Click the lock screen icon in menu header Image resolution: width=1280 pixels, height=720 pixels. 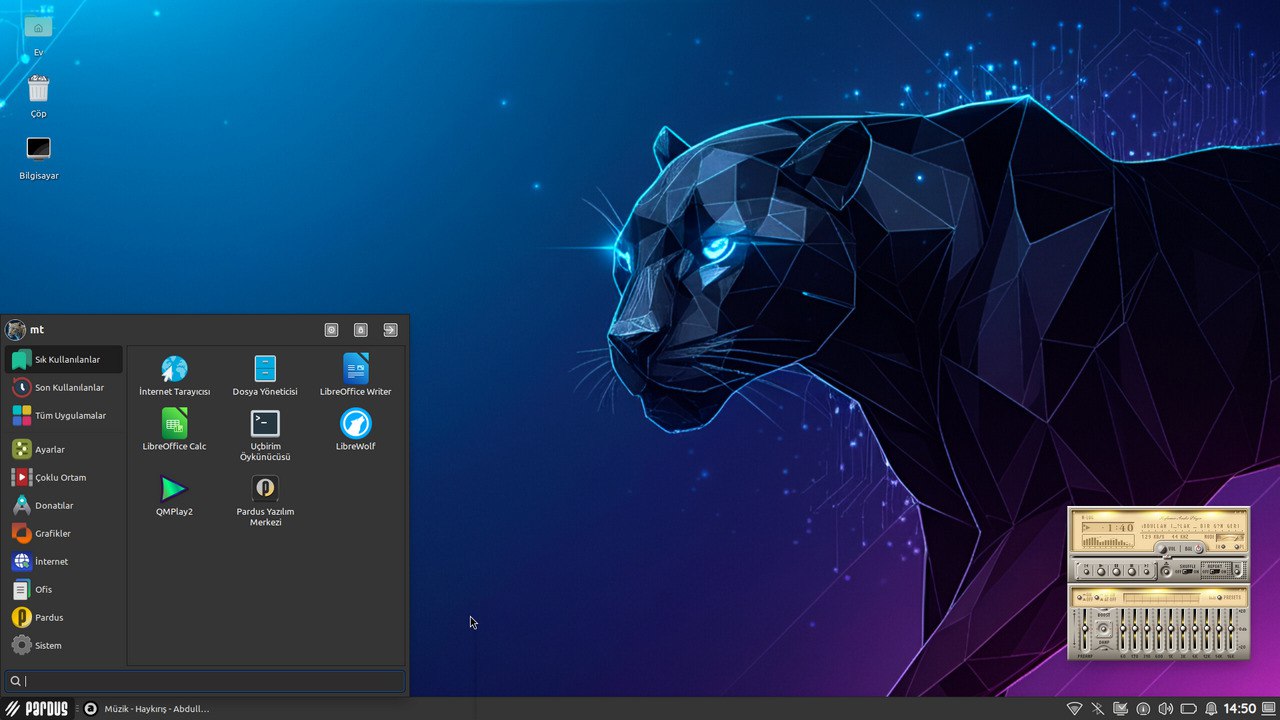click(x=361, y=330)
